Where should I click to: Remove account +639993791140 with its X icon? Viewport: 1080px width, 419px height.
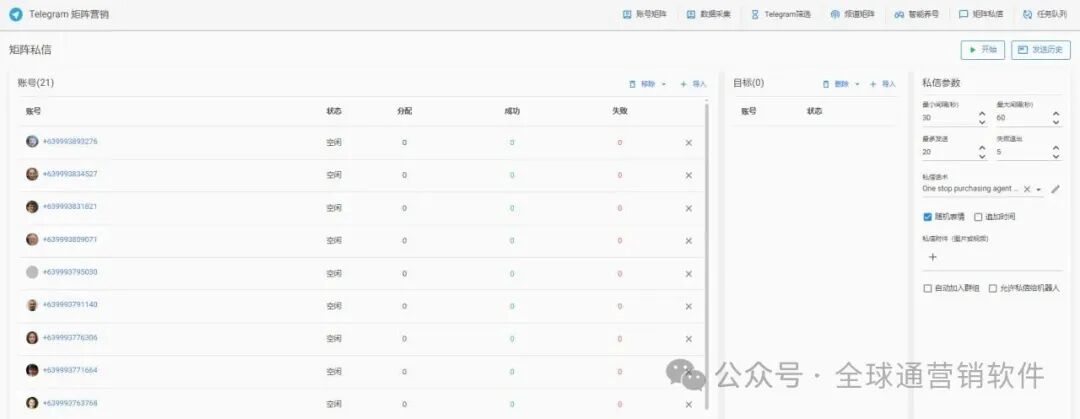coord(689,306)
